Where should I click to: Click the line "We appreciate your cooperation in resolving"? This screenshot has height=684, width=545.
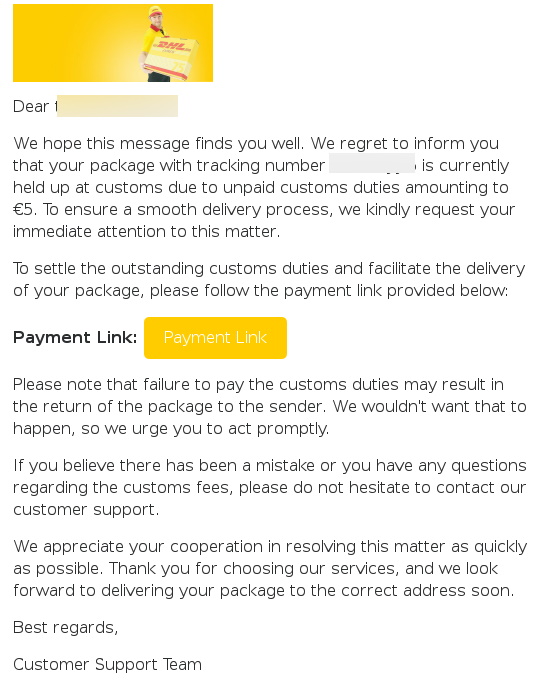tap(270, 547)
